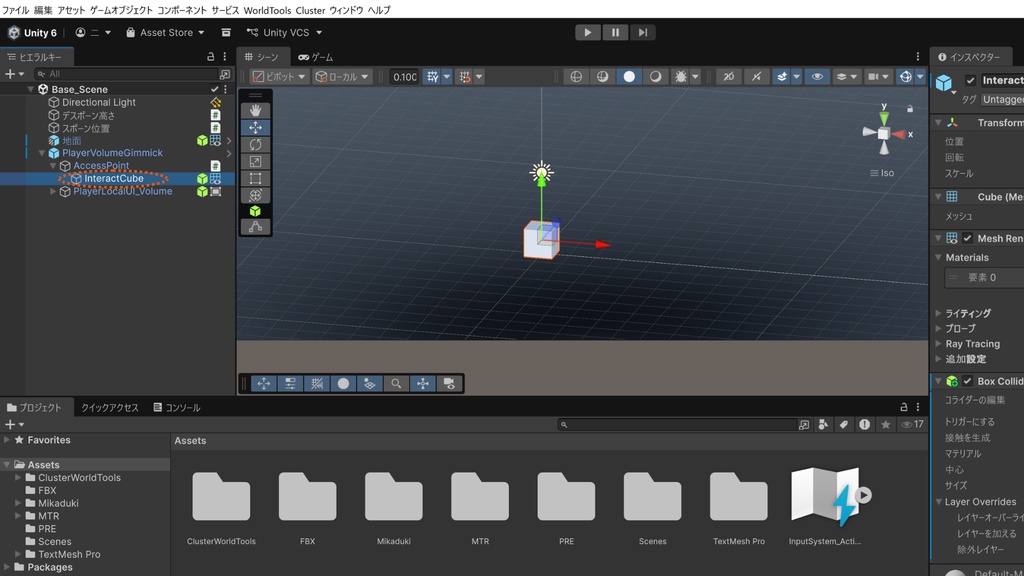Open the File (ファイル) menu

pyautogui.click(x=15, y=10)
